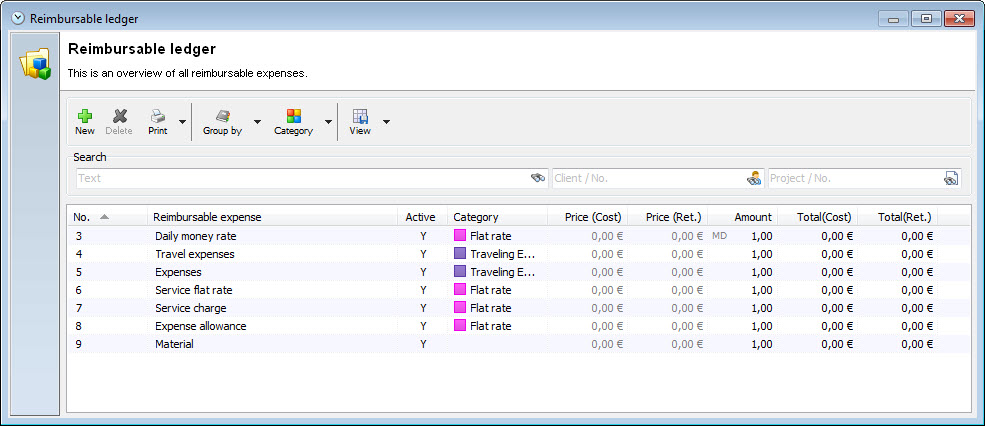985x426 pixels.
Task: Expand the Category dropdown arrow
Action: (328, 122)
